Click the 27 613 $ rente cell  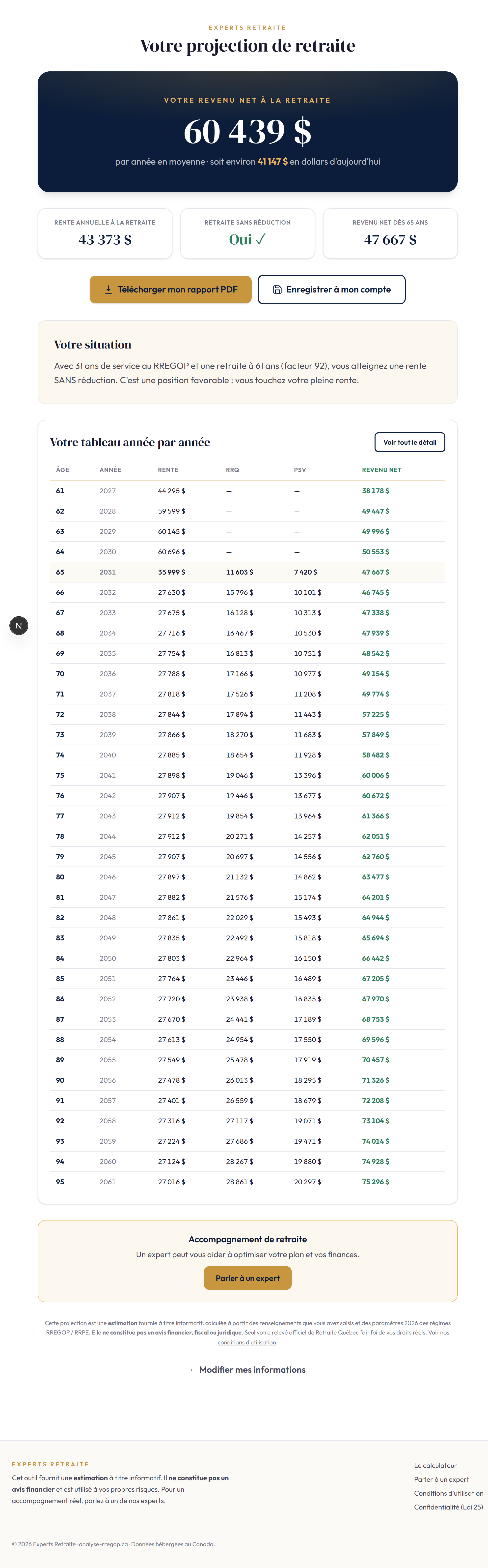pos(172,1040)
